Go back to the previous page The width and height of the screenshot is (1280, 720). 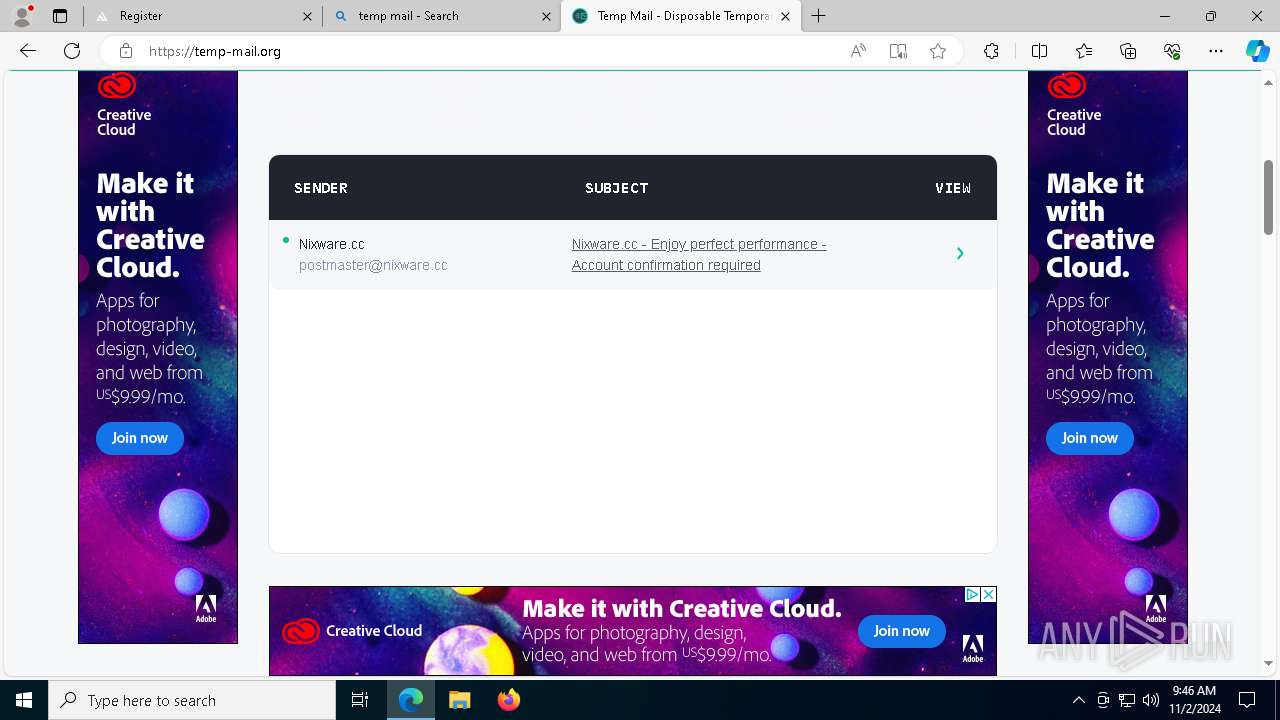click(28, 51)
